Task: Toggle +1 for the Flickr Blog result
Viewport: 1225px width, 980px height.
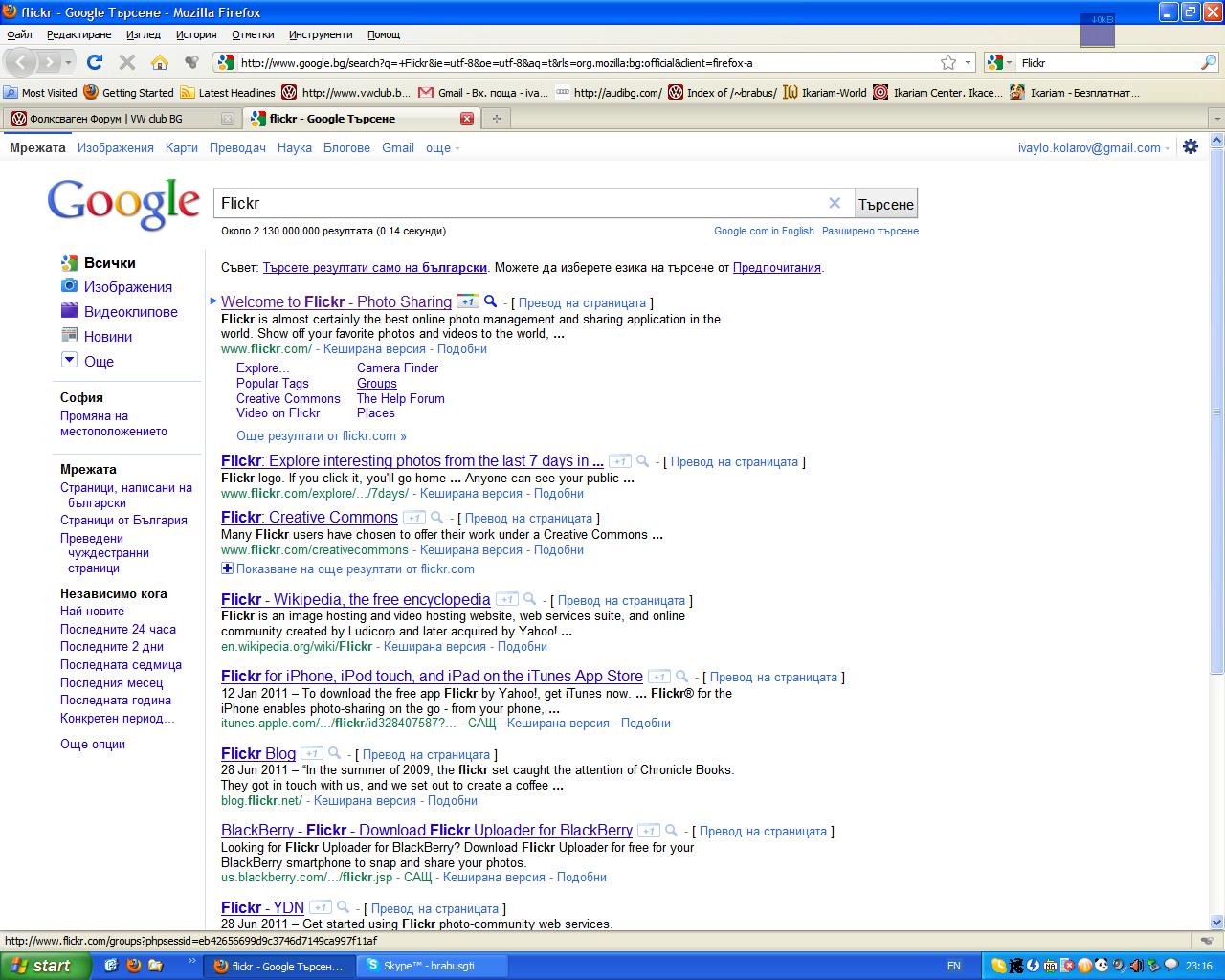Action: click(x=311, y=754)
